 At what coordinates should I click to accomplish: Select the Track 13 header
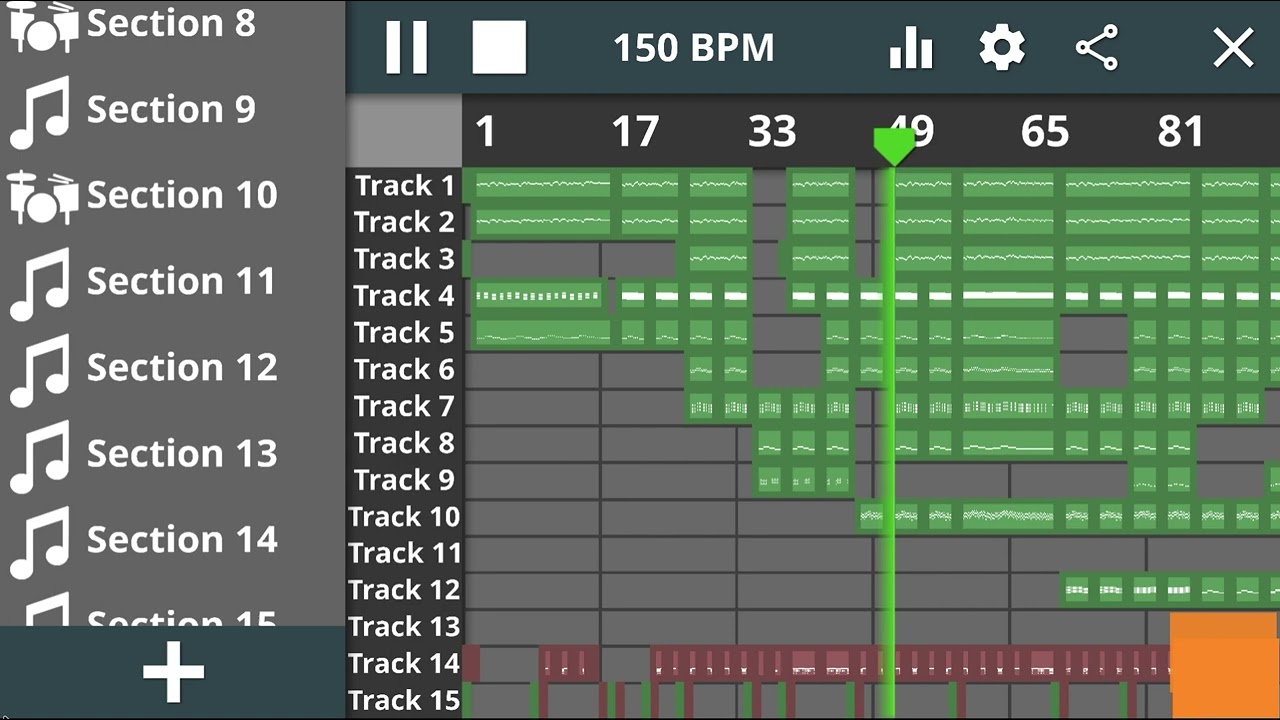coord(404,627)
